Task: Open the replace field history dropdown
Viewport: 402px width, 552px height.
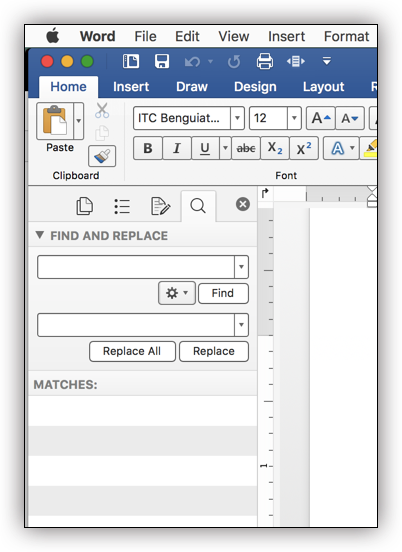Action: (x=241, y=325)
